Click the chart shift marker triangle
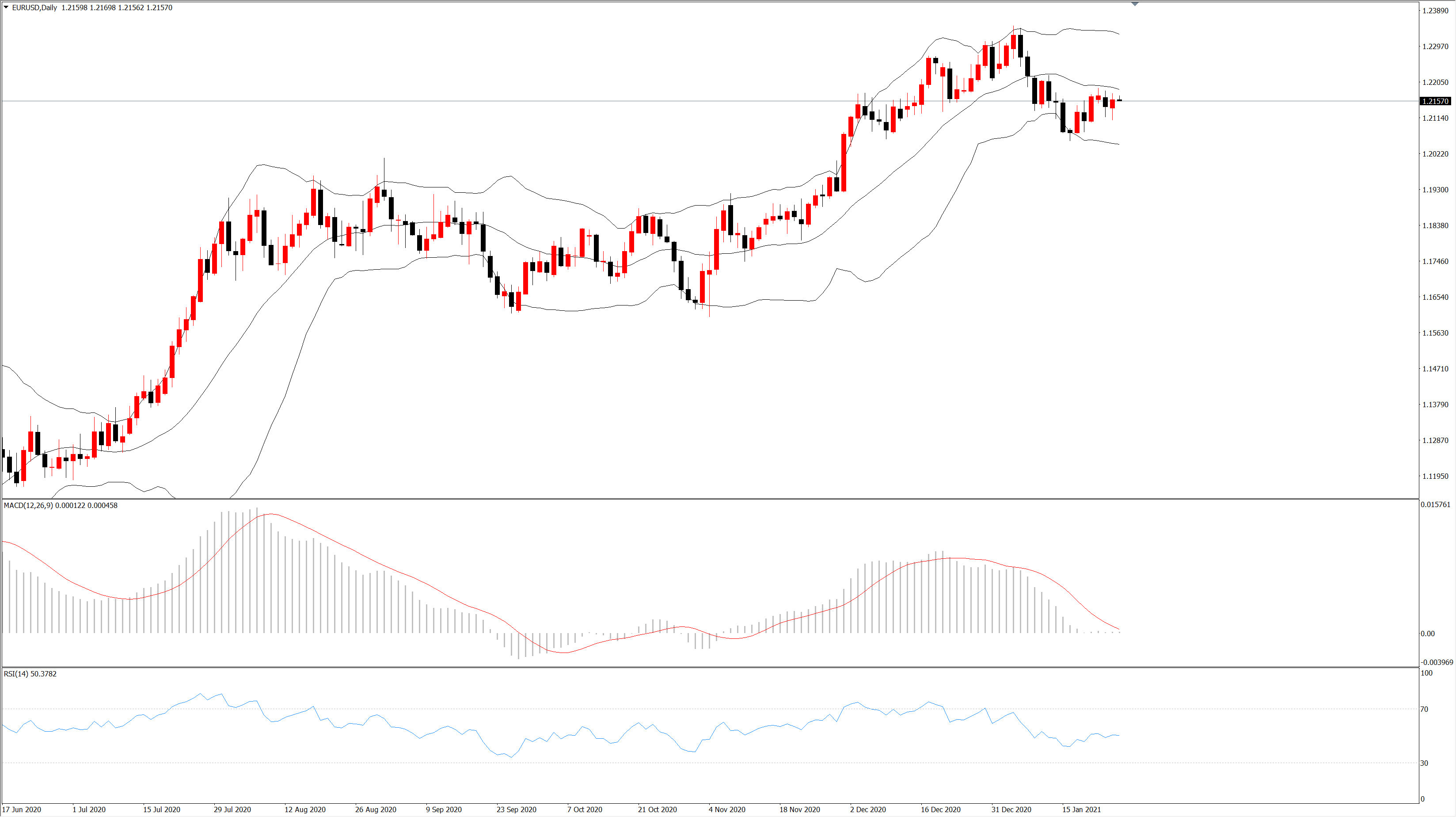 click(x=1134, y=4)
